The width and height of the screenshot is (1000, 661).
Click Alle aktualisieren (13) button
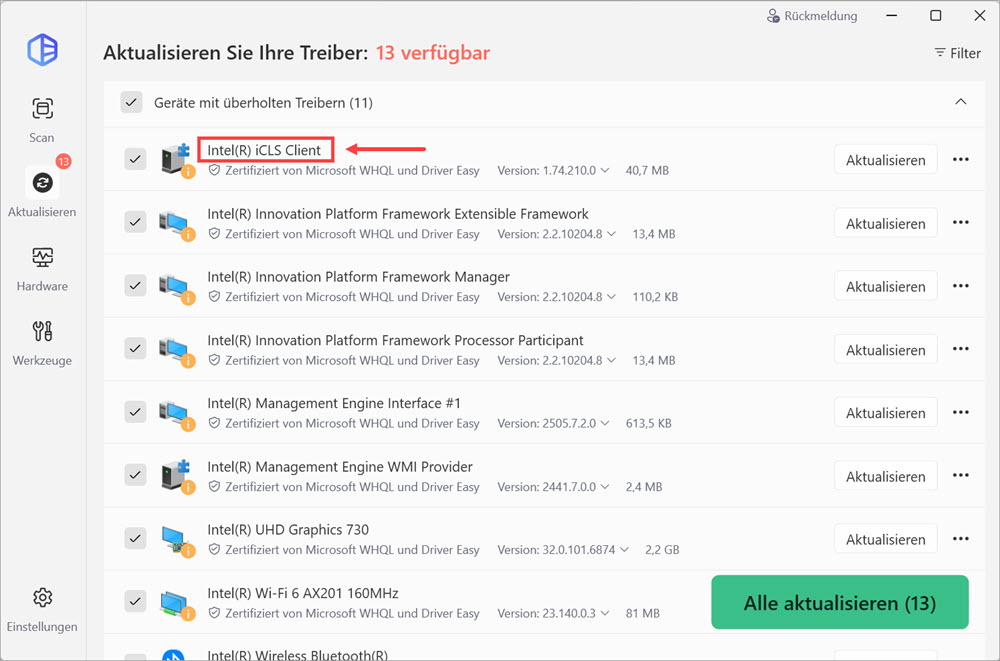[x=840, y=602]
